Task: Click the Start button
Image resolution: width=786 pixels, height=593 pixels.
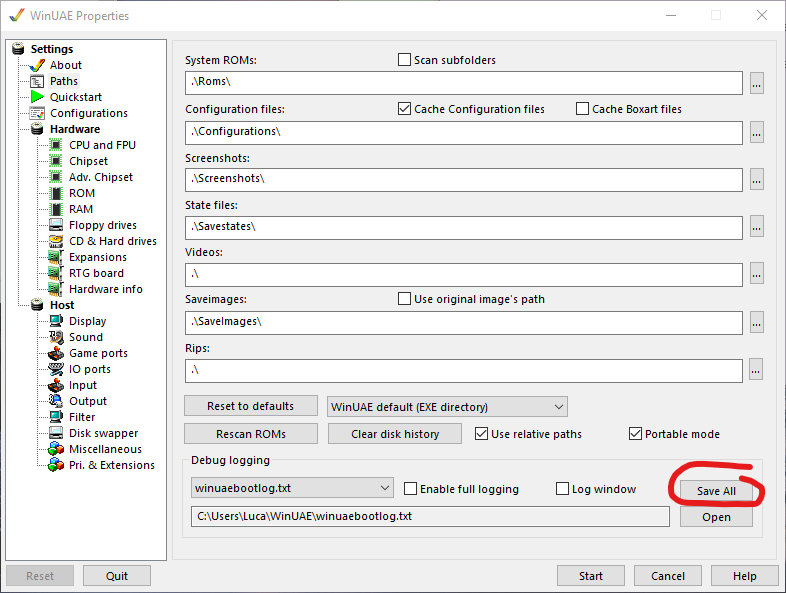Action: 591,576
